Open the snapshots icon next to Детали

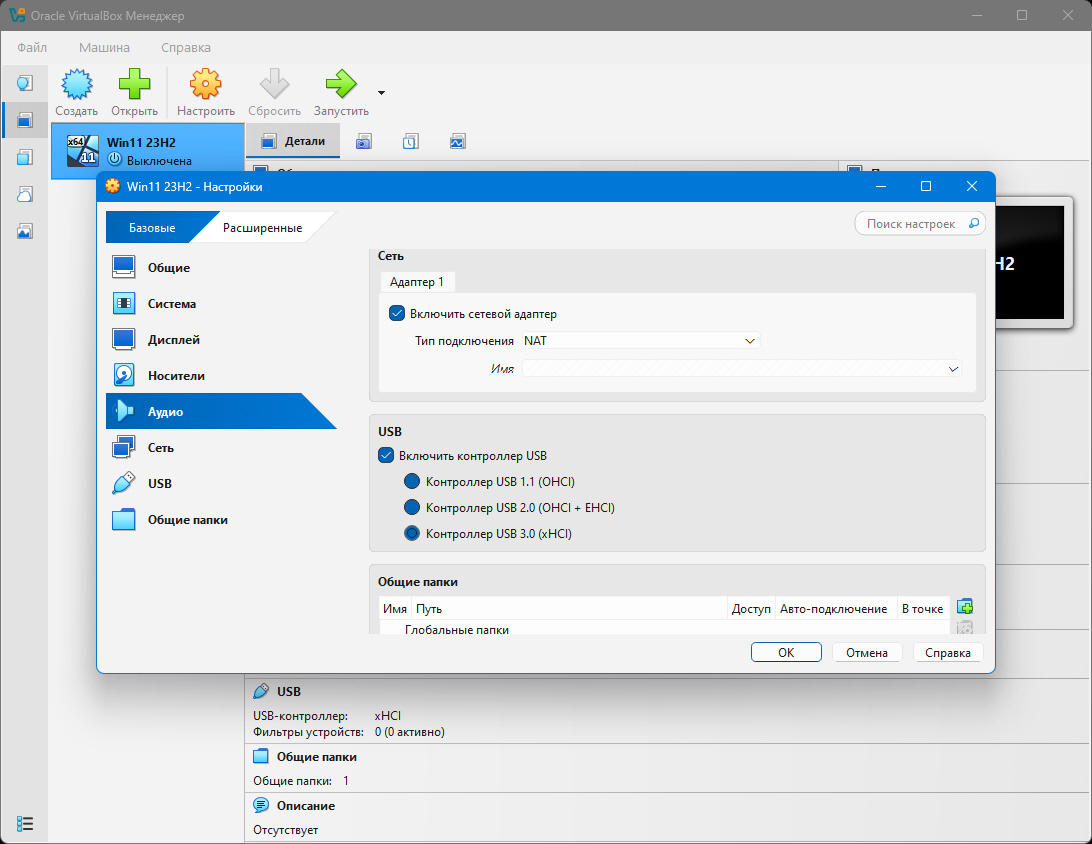364,142
